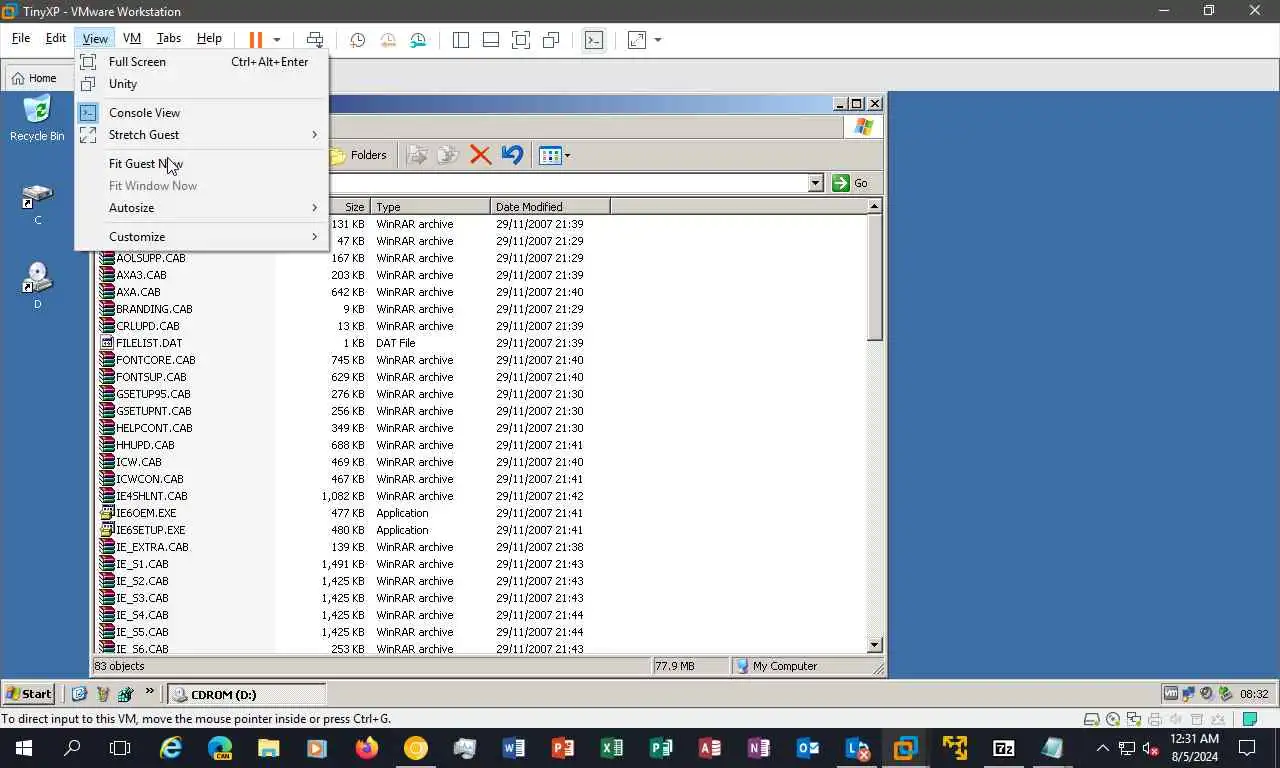Select Console View menu entry
Screen dimensions: 1280x768
[201, 113]
